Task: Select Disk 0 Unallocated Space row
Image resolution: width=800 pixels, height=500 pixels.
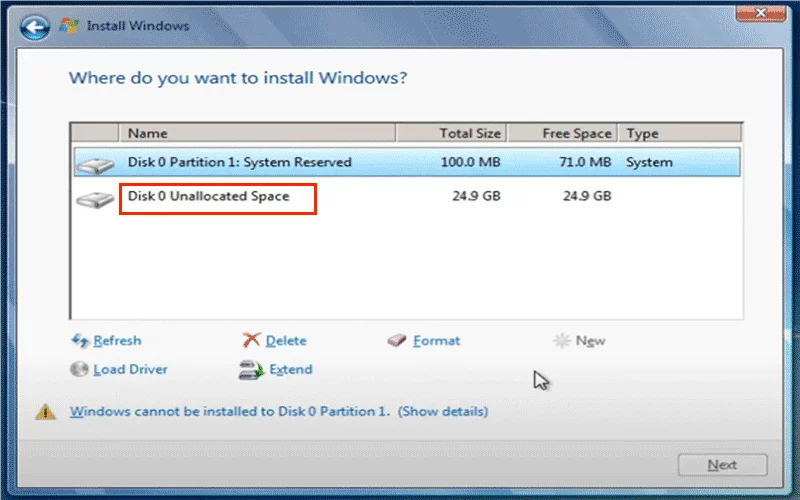Action: coord(407,196)
